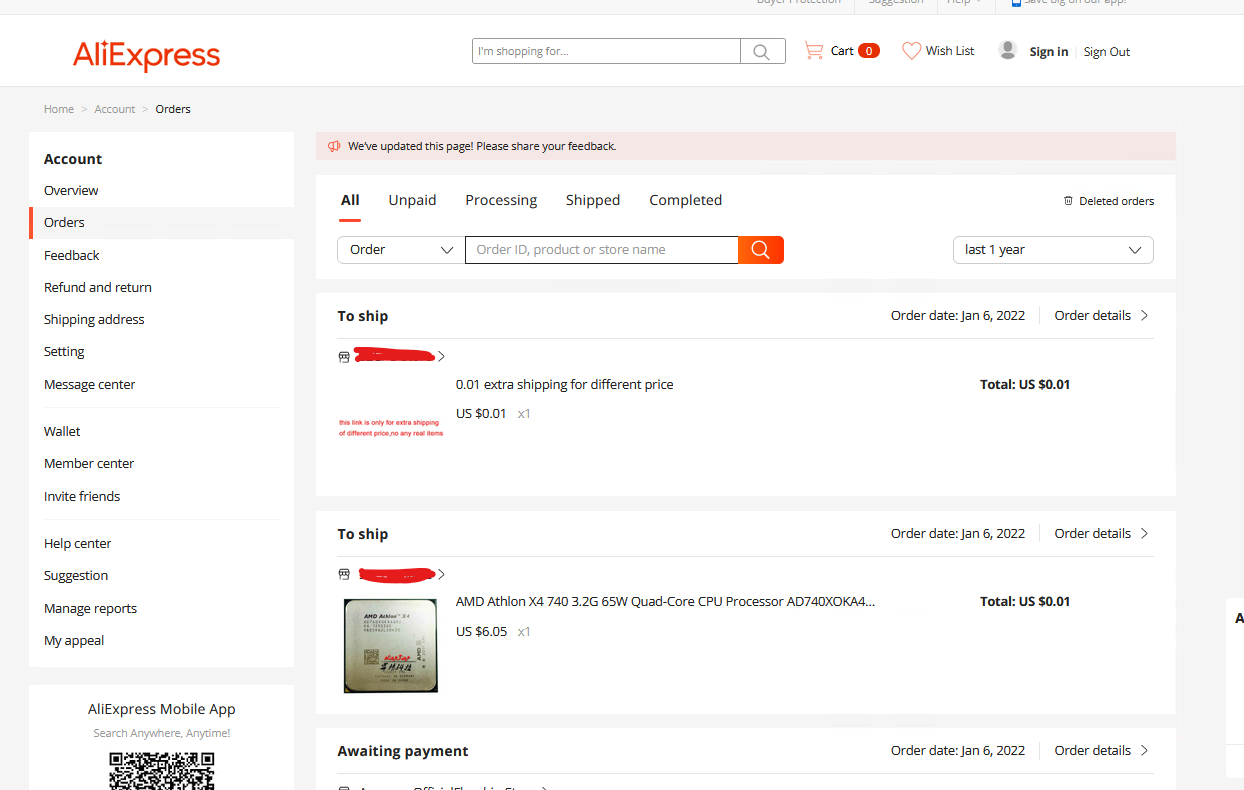1244x790 pixels.
Task: Open My appeal in sidebar
Action: point(74,640)
